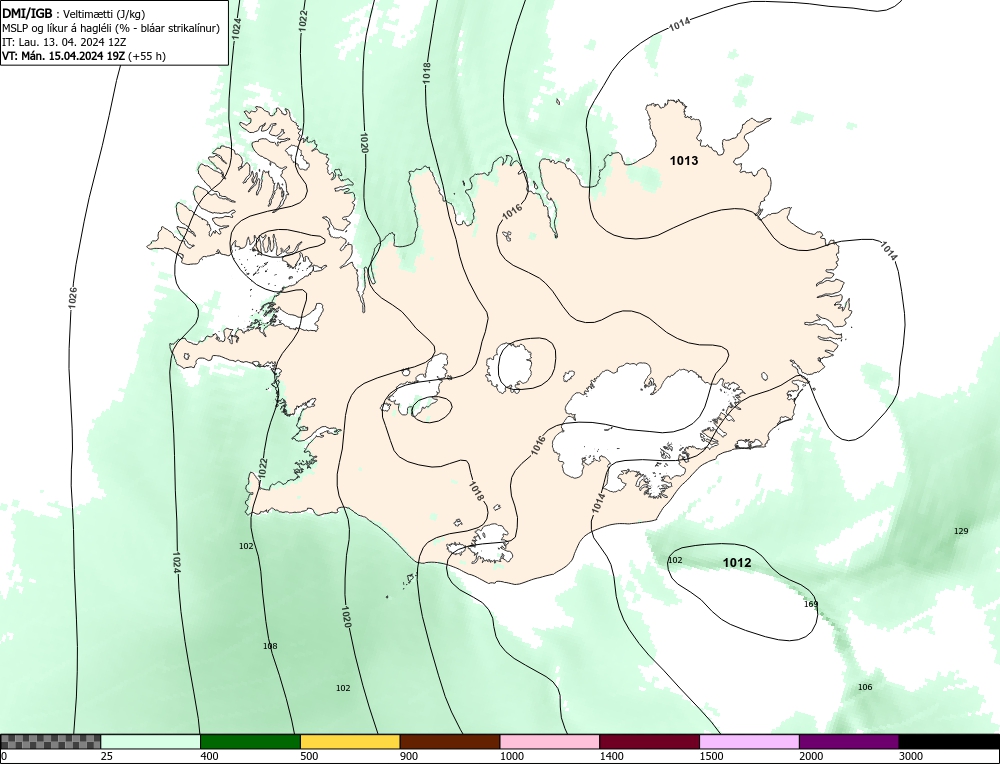This screenshot has height=764, width=1000.
Task: Click legend tick label 3000
Action: (x=911, y=756)
